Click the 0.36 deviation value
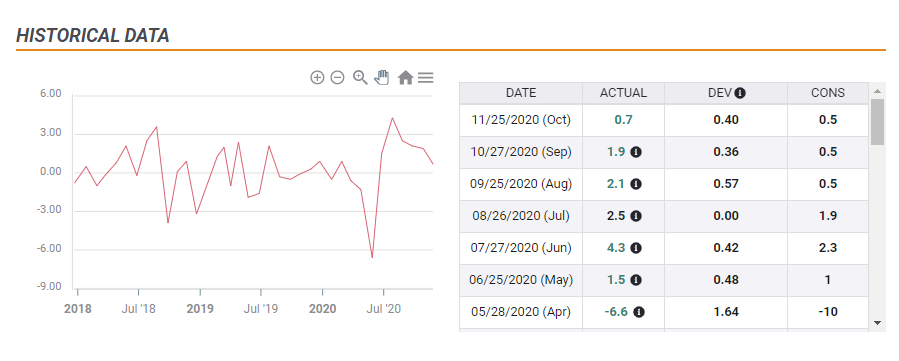Screen dimensions: 899x361 726,152
